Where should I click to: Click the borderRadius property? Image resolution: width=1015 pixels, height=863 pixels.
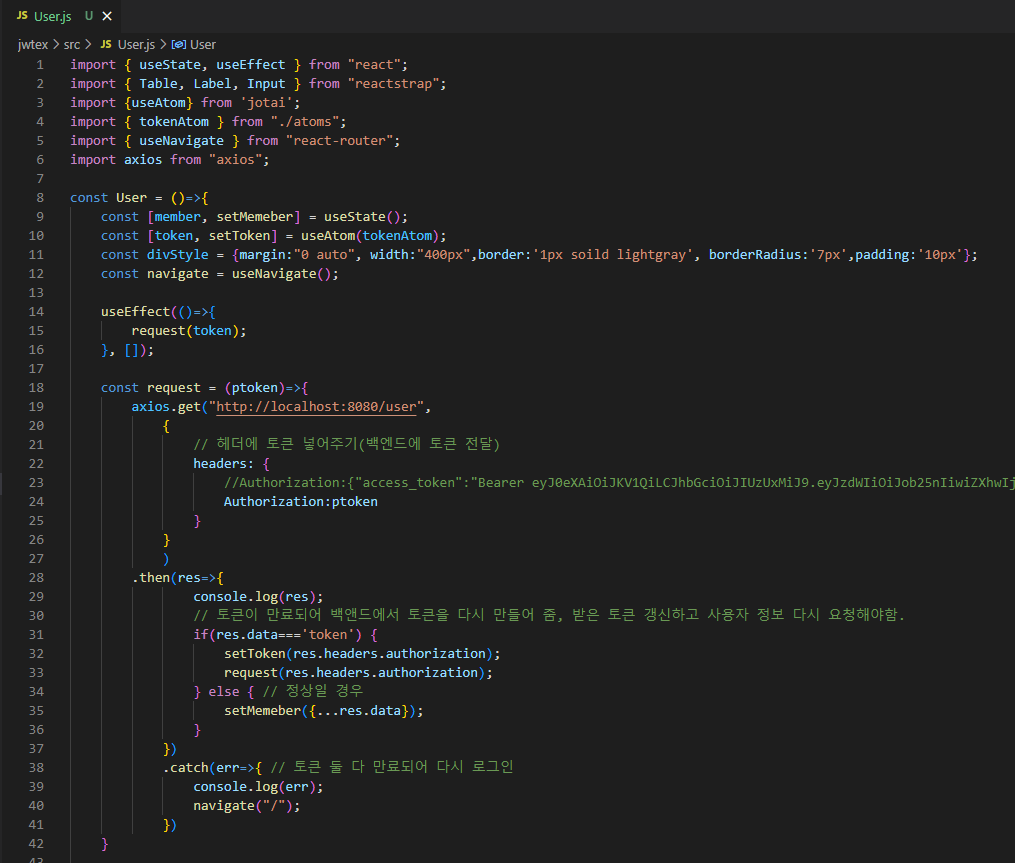[754, 254]
